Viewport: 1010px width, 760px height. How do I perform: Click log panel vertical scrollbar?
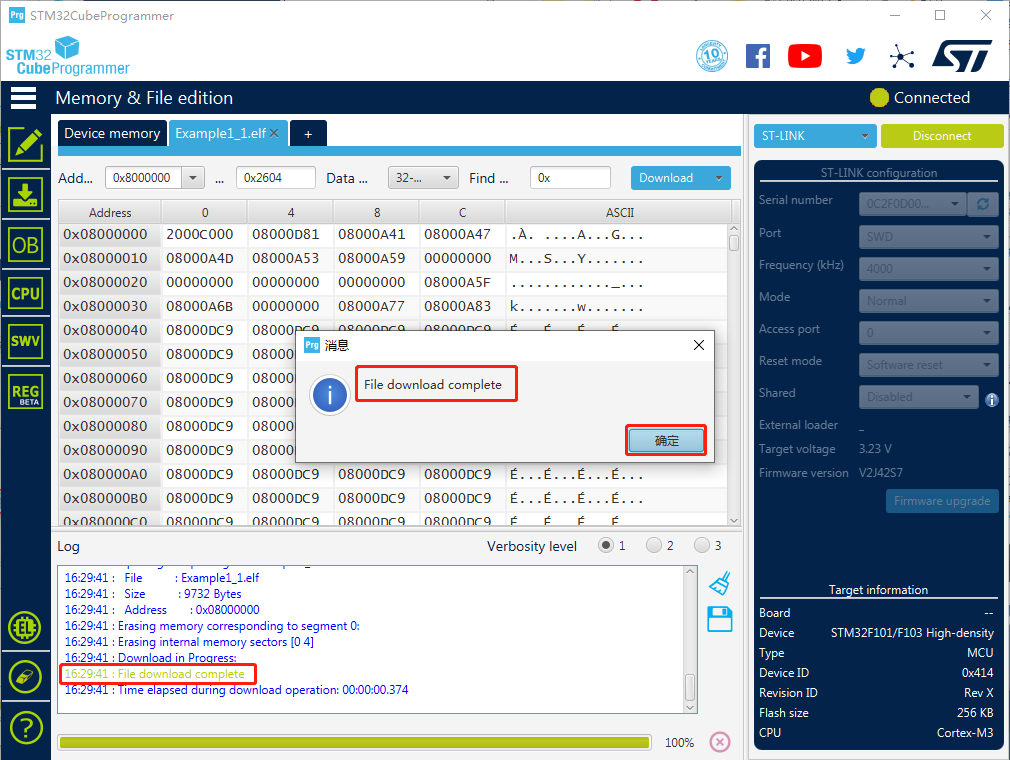pos(690,639)
